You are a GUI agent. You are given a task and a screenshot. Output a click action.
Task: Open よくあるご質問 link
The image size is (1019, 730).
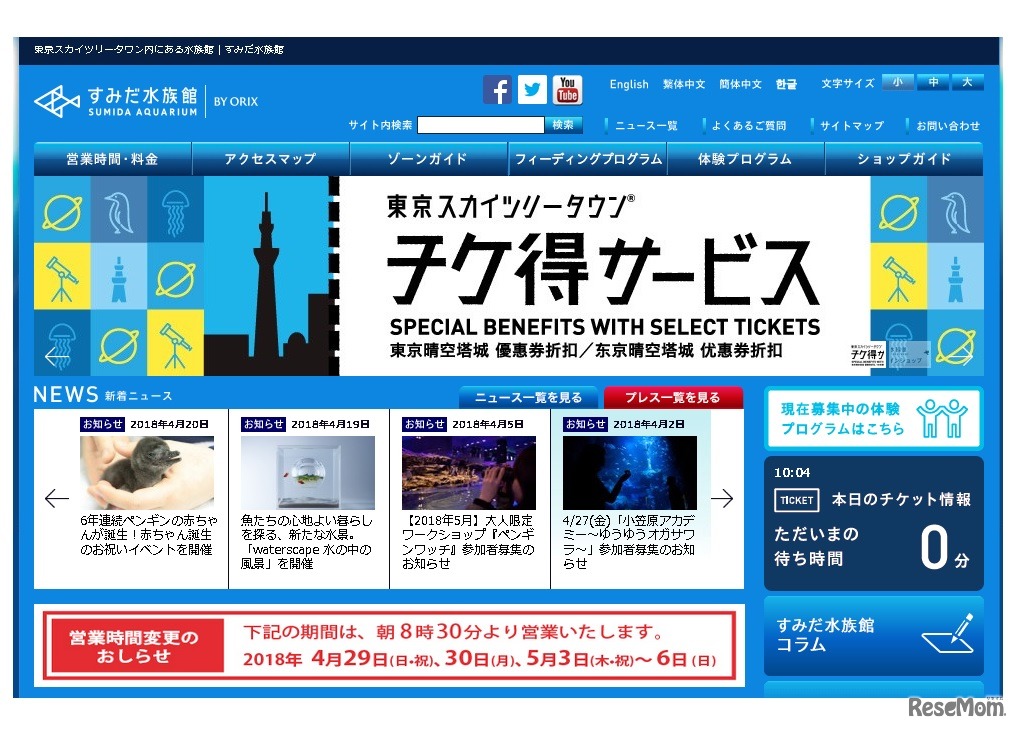[x=749, y=125]
